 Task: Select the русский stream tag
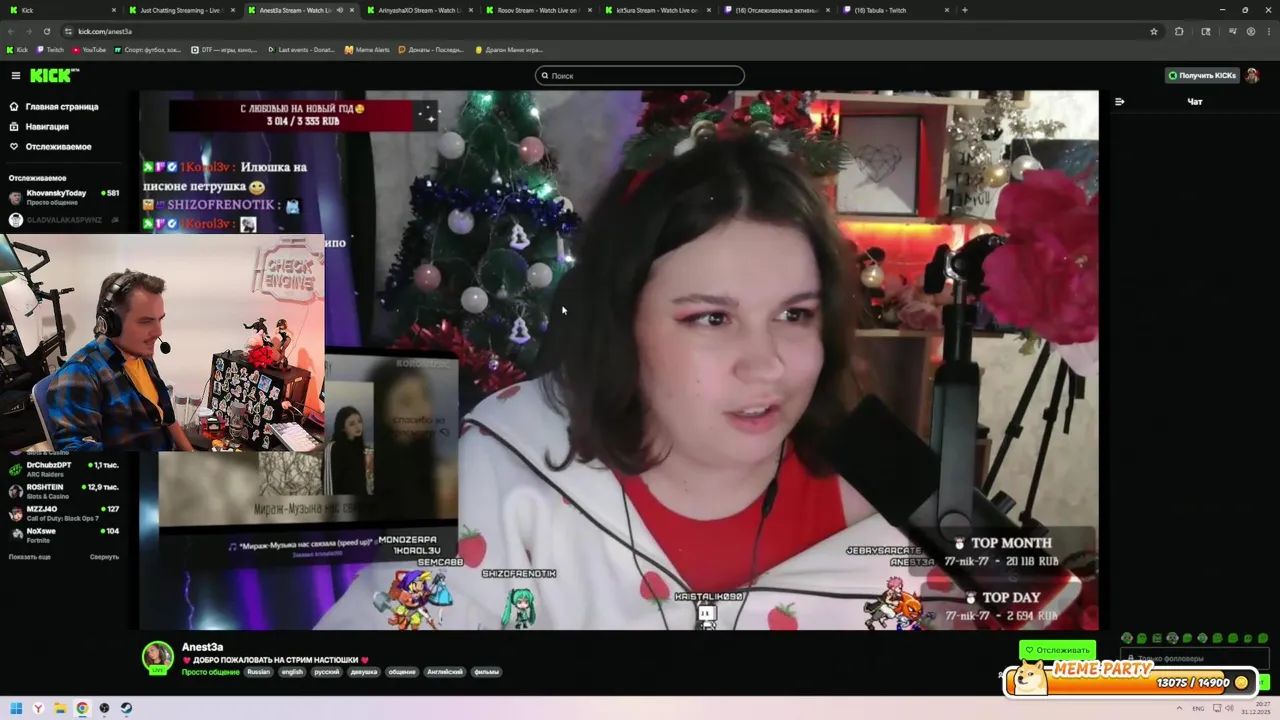pyautogui.click(x=327, y=672)
